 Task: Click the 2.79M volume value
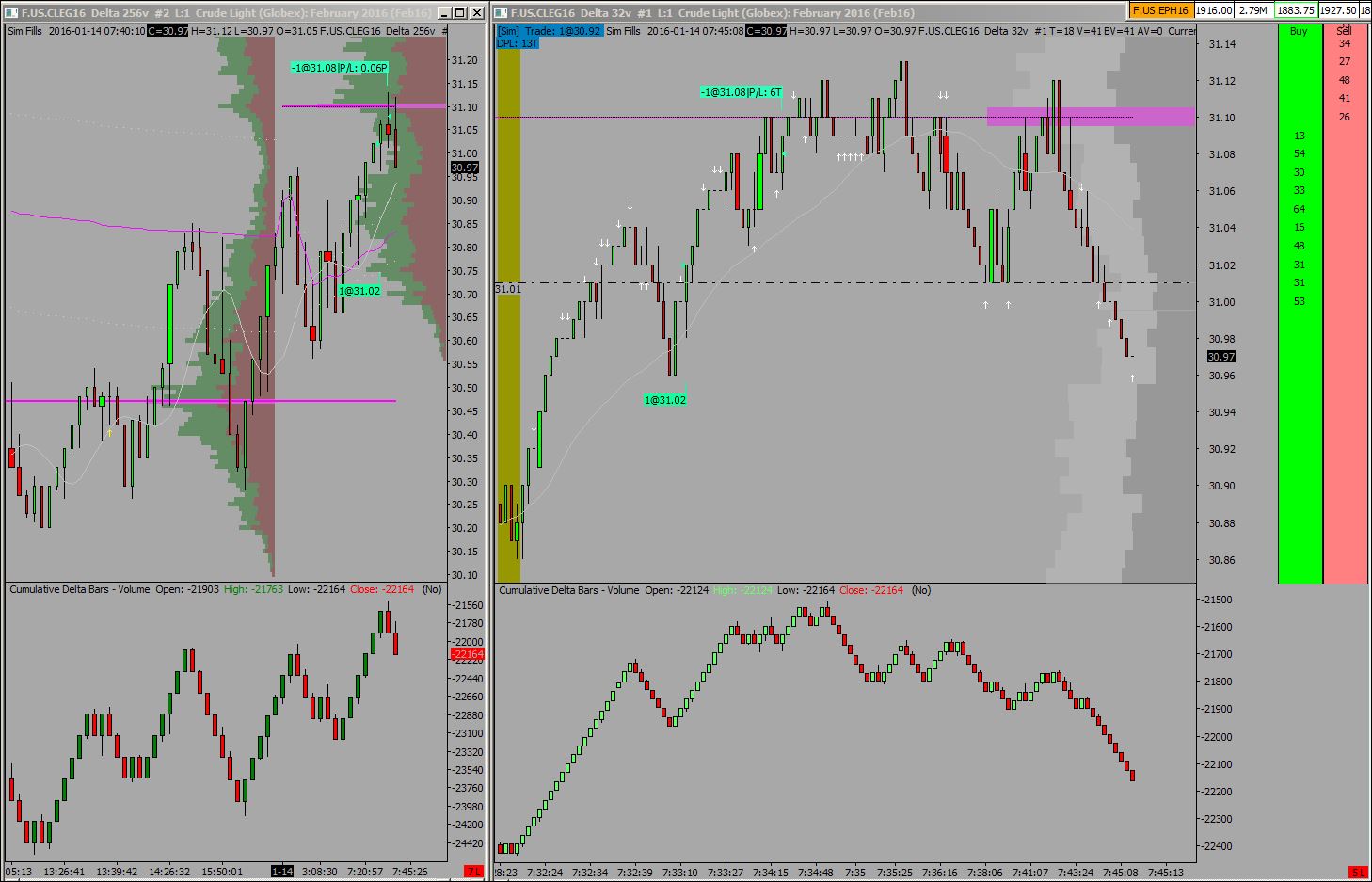[x=1252, y=10]
